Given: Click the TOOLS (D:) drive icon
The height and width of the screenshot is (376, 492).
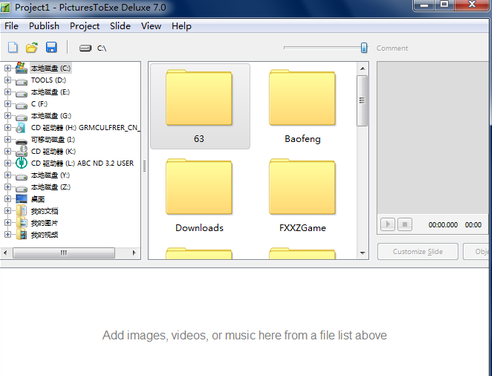Looking at the screenshot, I should click(x=21, y=81).
